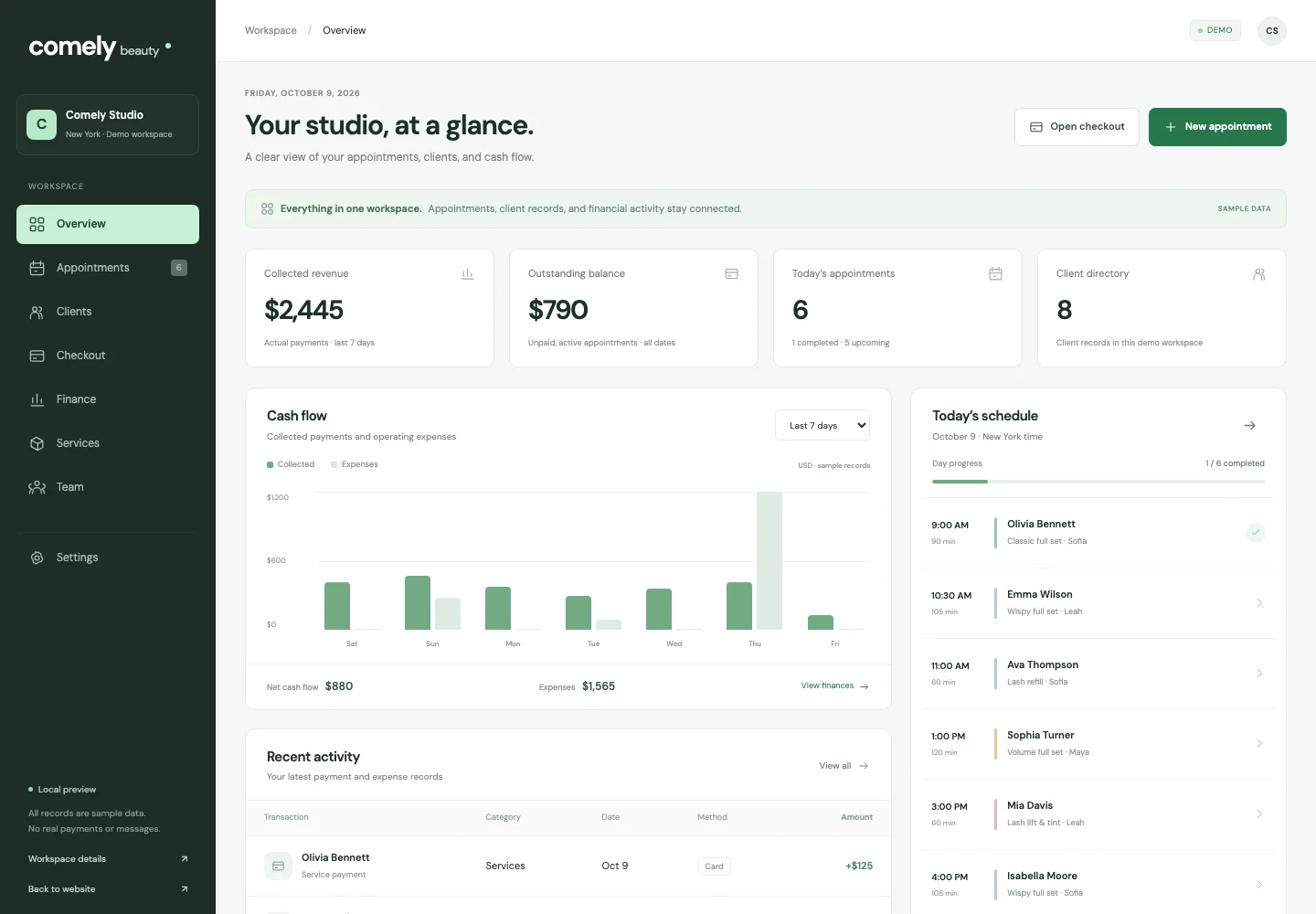Click the Workspace breadcrumb link

271,31
